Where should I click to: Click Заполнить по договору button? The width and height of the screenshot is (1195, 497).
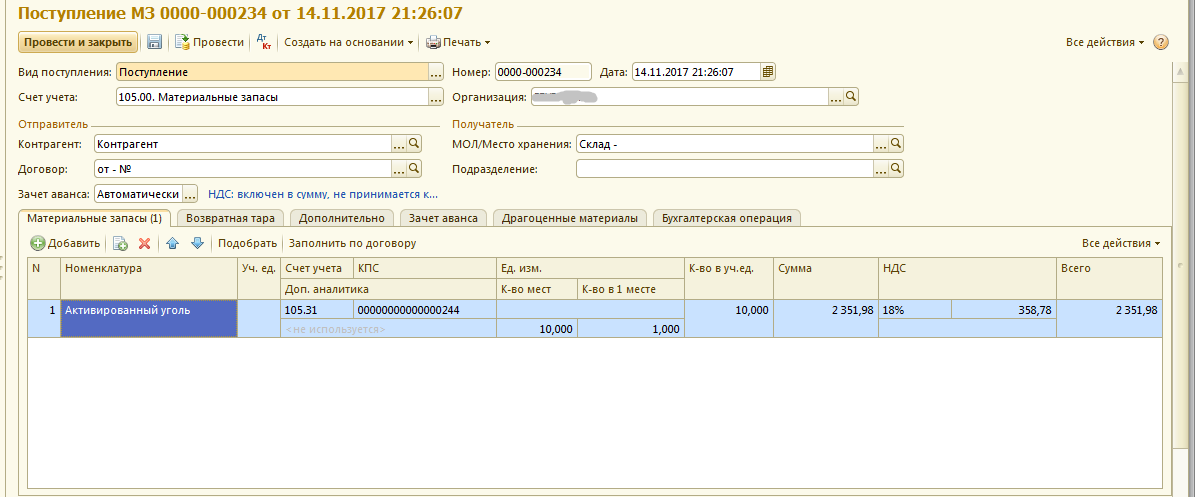click(352, 243)
